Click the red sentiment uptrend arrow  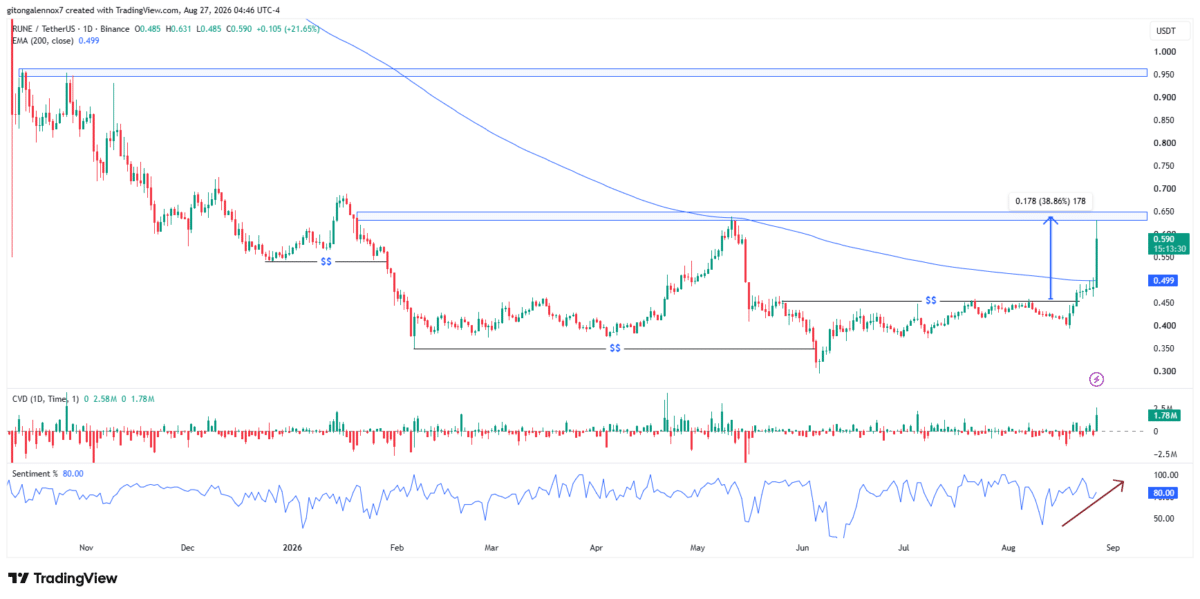coord(1092,503)
